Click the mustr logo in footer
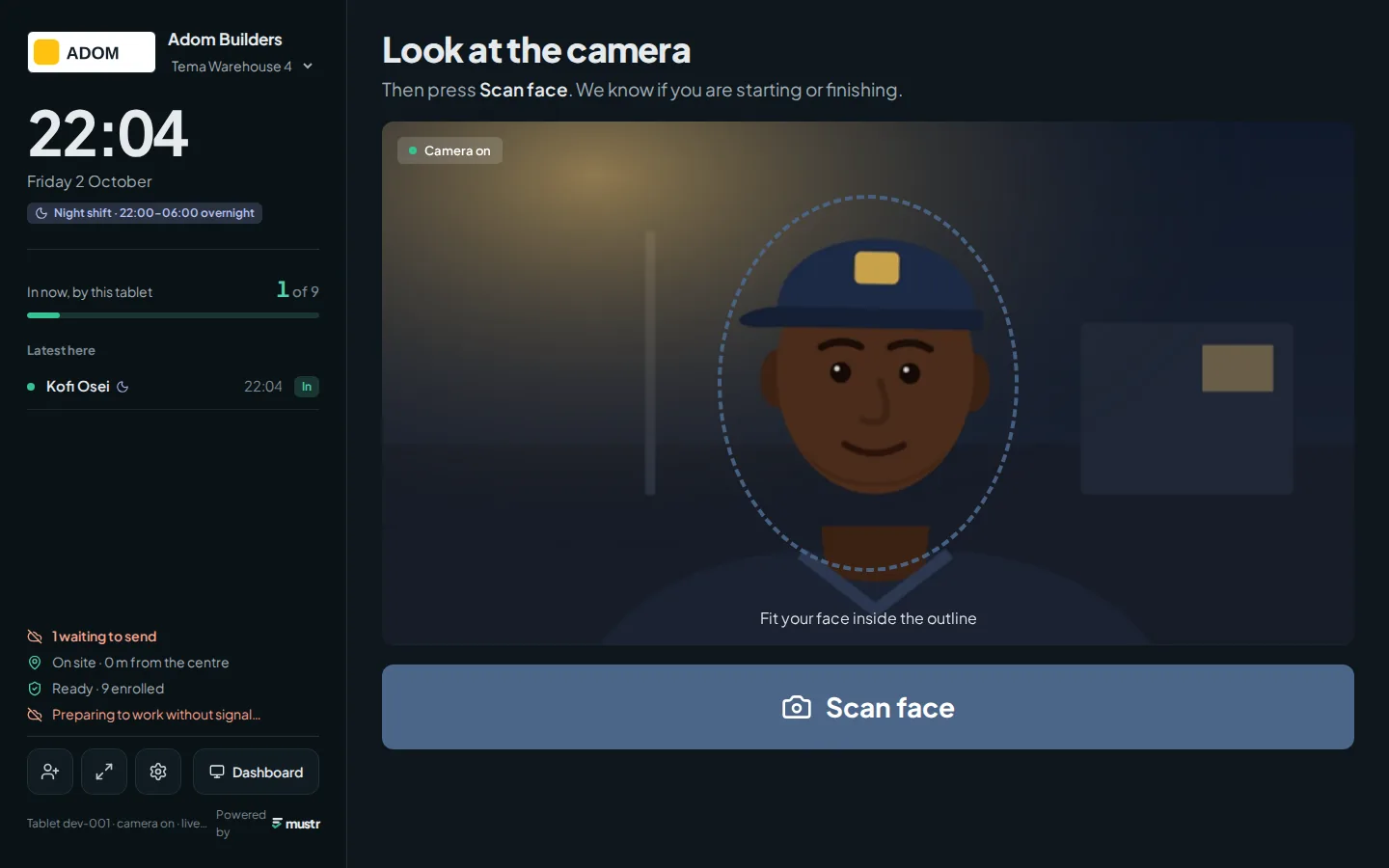Image resolution: width=1389 pixels, height=868 pixels. (296, 824)
